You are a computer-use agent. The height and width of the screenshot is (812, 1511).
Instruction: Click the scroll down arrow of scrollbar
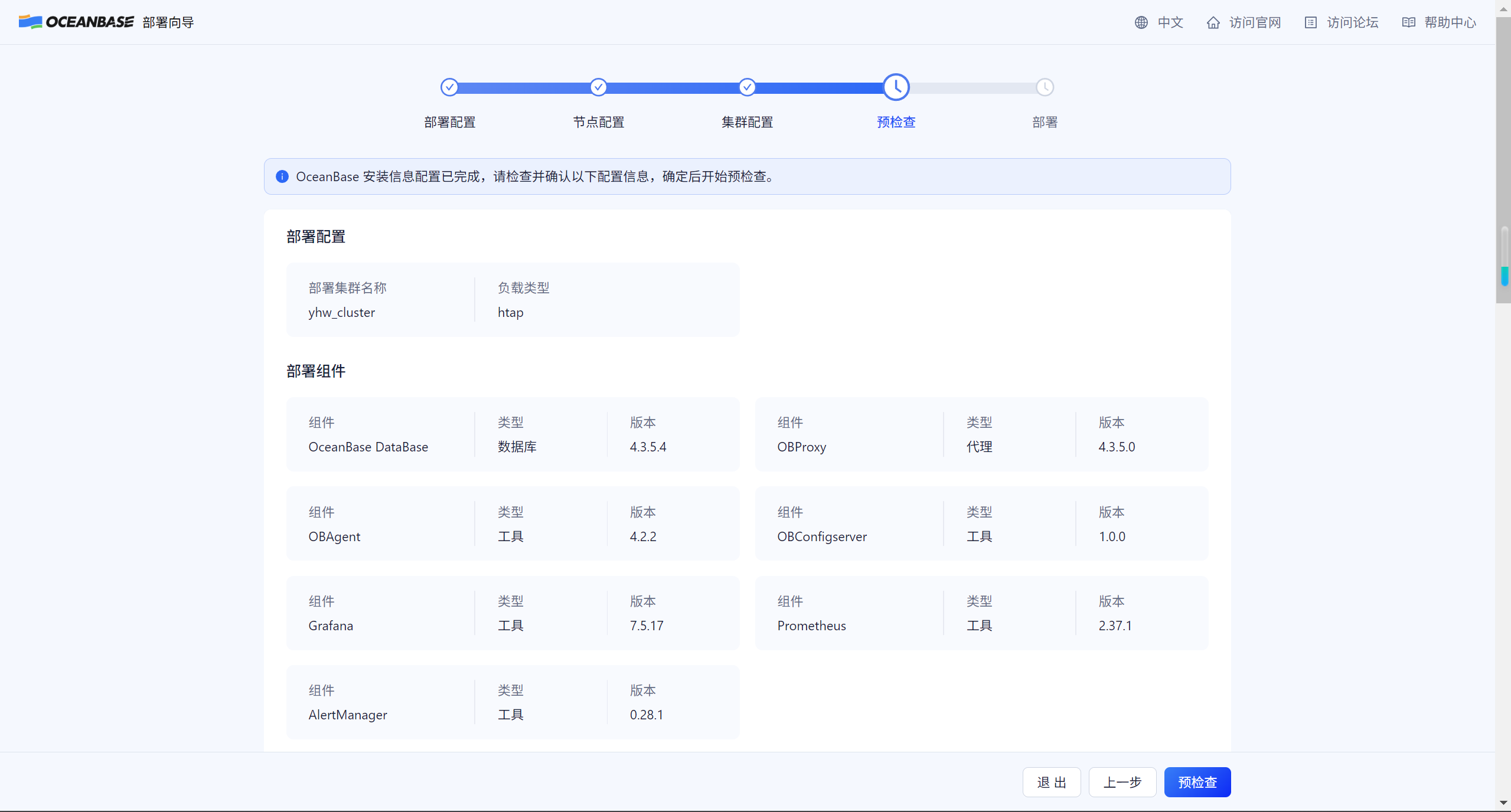tap(1503, 803)
